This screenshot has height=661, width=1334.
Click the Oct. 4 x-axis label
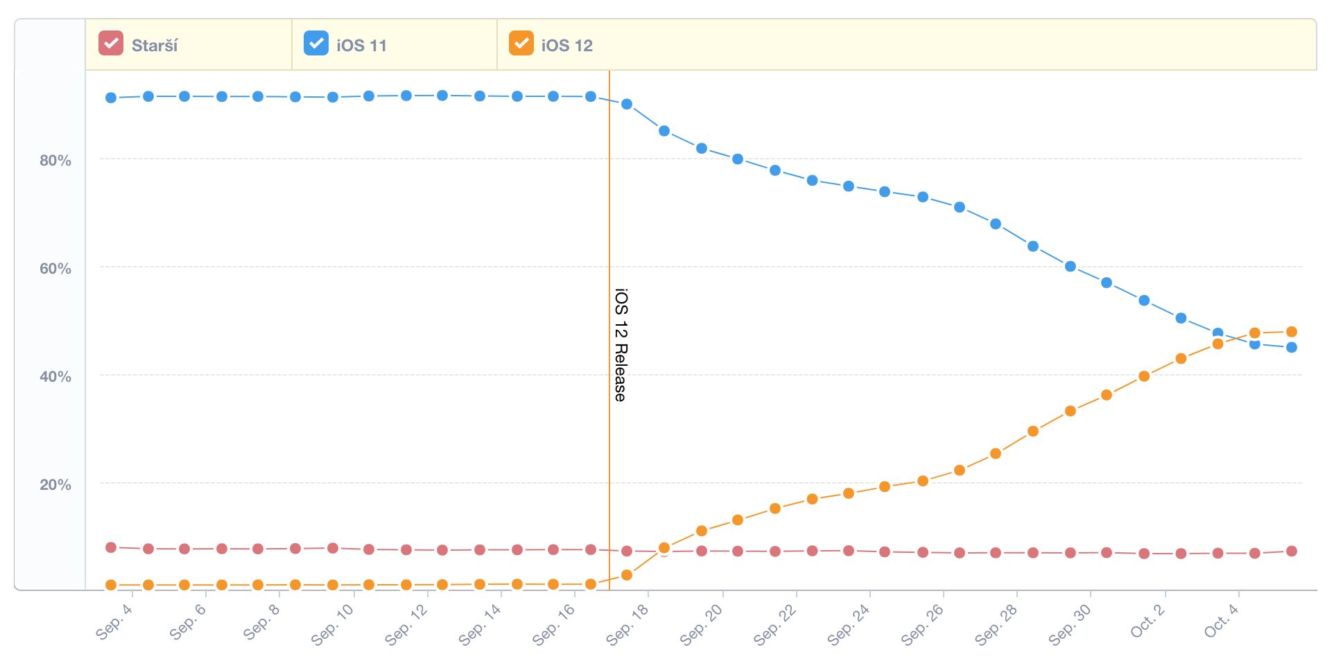(x=1220, y=618)
